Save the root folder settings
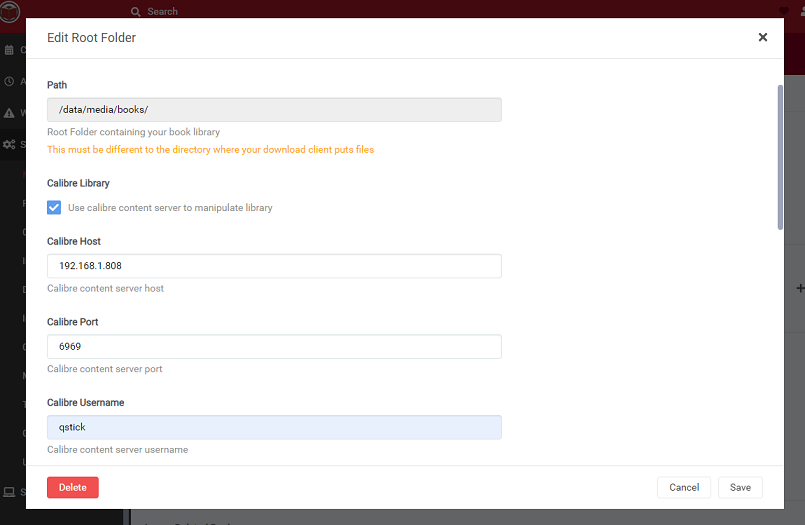805x525 pixels. tap(740, 487)
